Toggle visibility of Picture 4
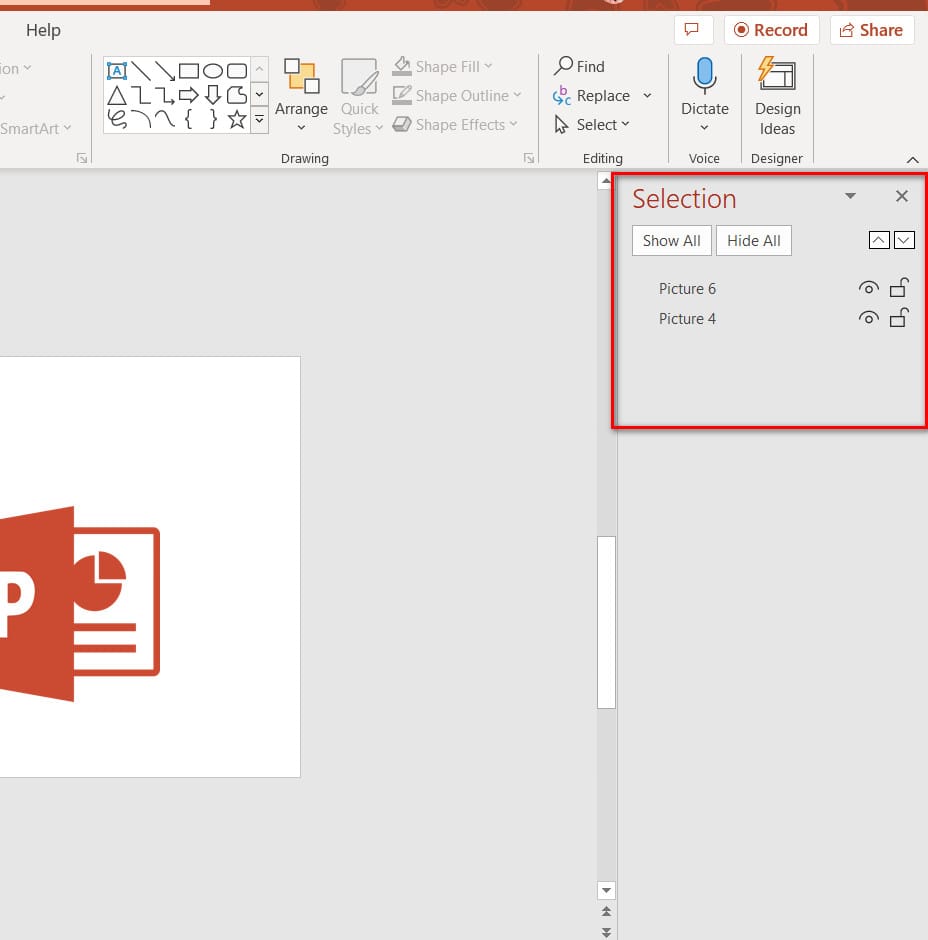Viewport: 928px width, 940px height. (x=868, y=318)
